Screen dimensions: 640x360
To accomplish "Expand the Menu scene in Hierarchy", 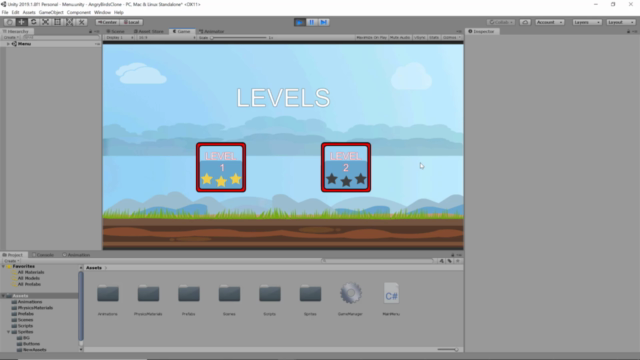I will [x=8, y=44].
